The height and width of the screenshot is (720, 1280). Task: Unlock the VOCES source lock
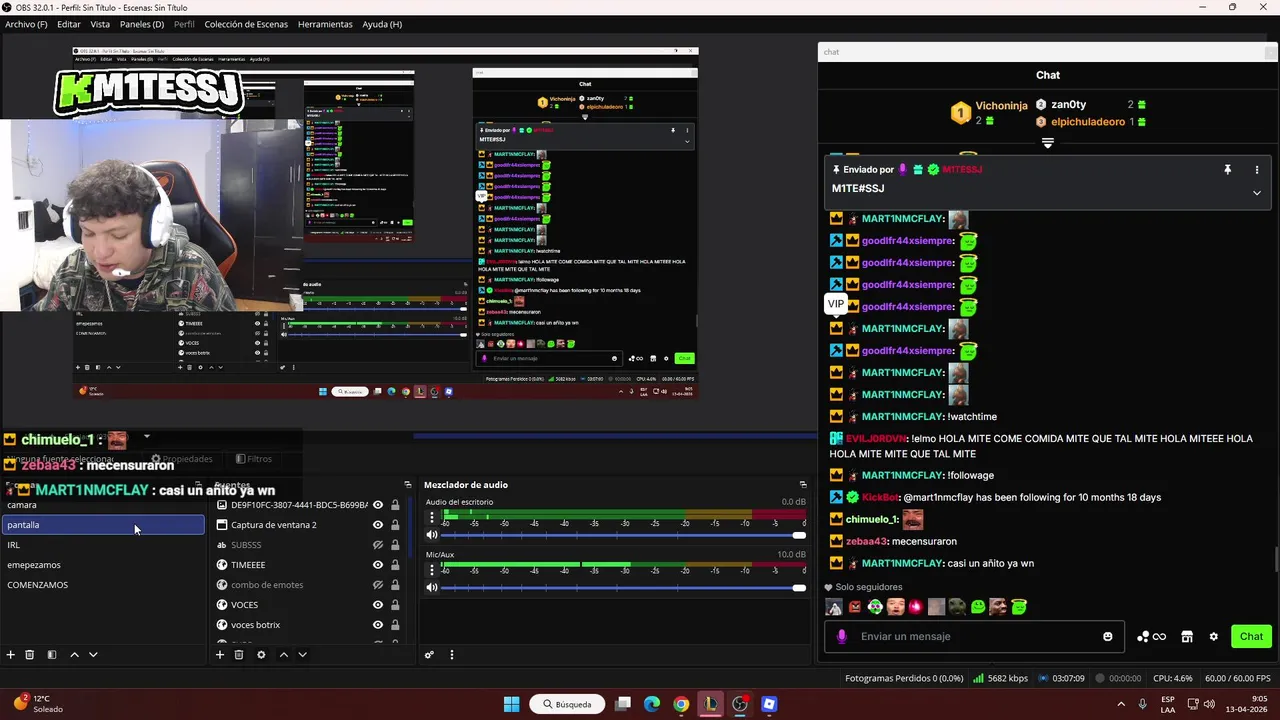point(395,605)
